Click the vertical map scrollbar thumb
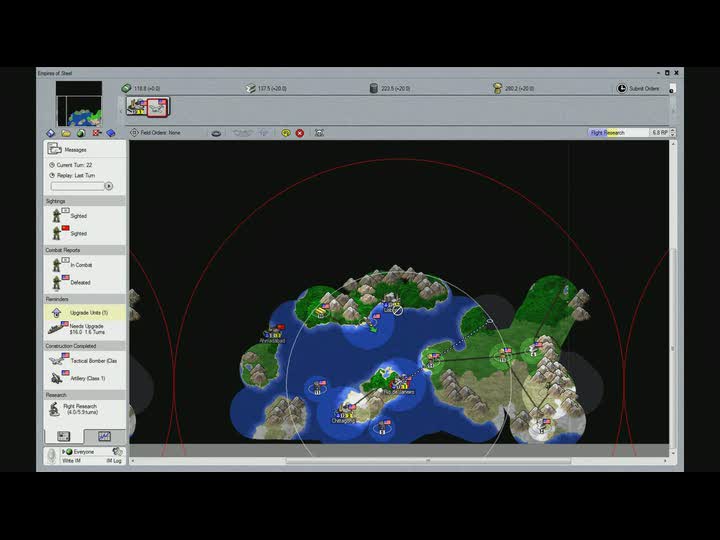720x540 pixels. (x=673, y=351)
